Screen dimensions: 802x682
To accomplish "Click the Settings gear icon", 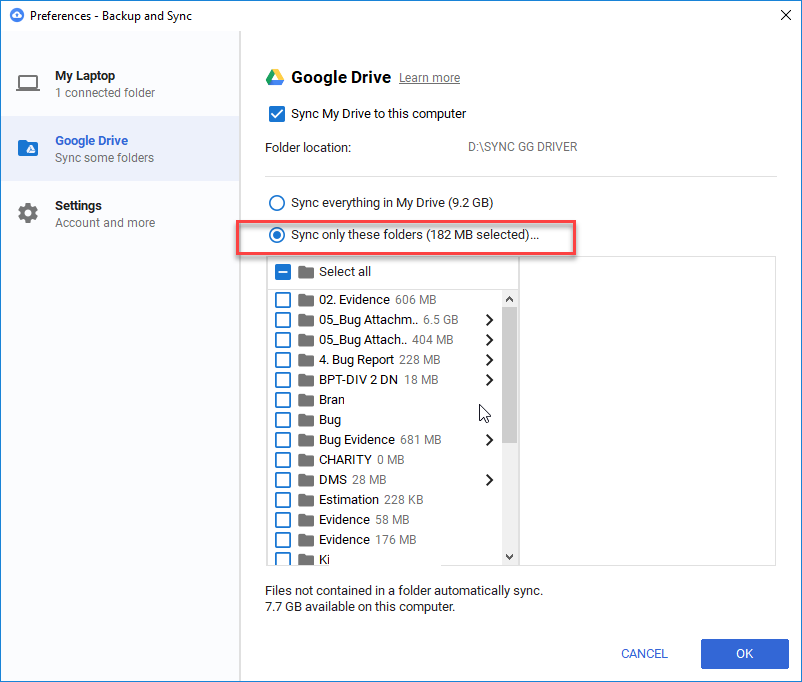I will pos(28,214).
